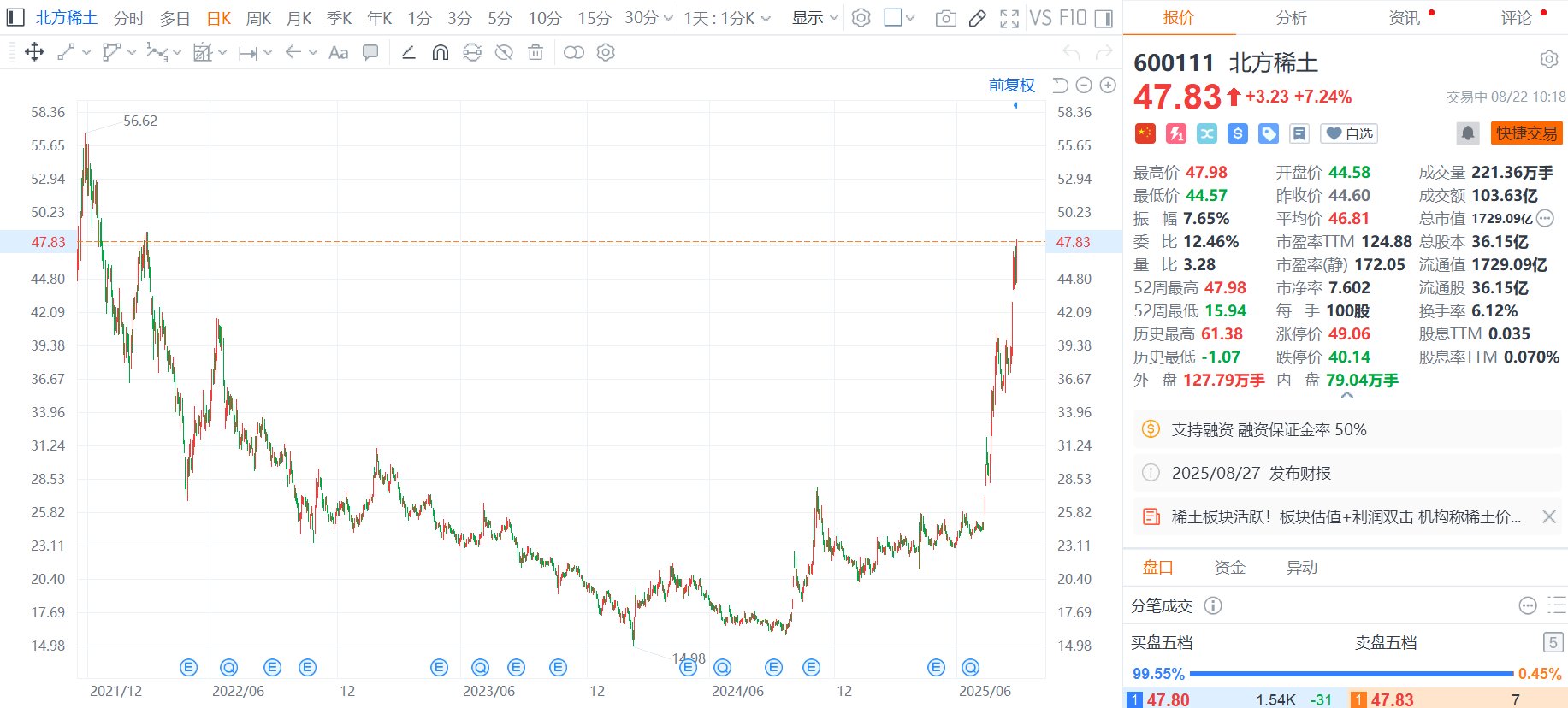Dismiss the news headline with X
The width and height of the screenshot is (1568, 708).
(1548, 516)
